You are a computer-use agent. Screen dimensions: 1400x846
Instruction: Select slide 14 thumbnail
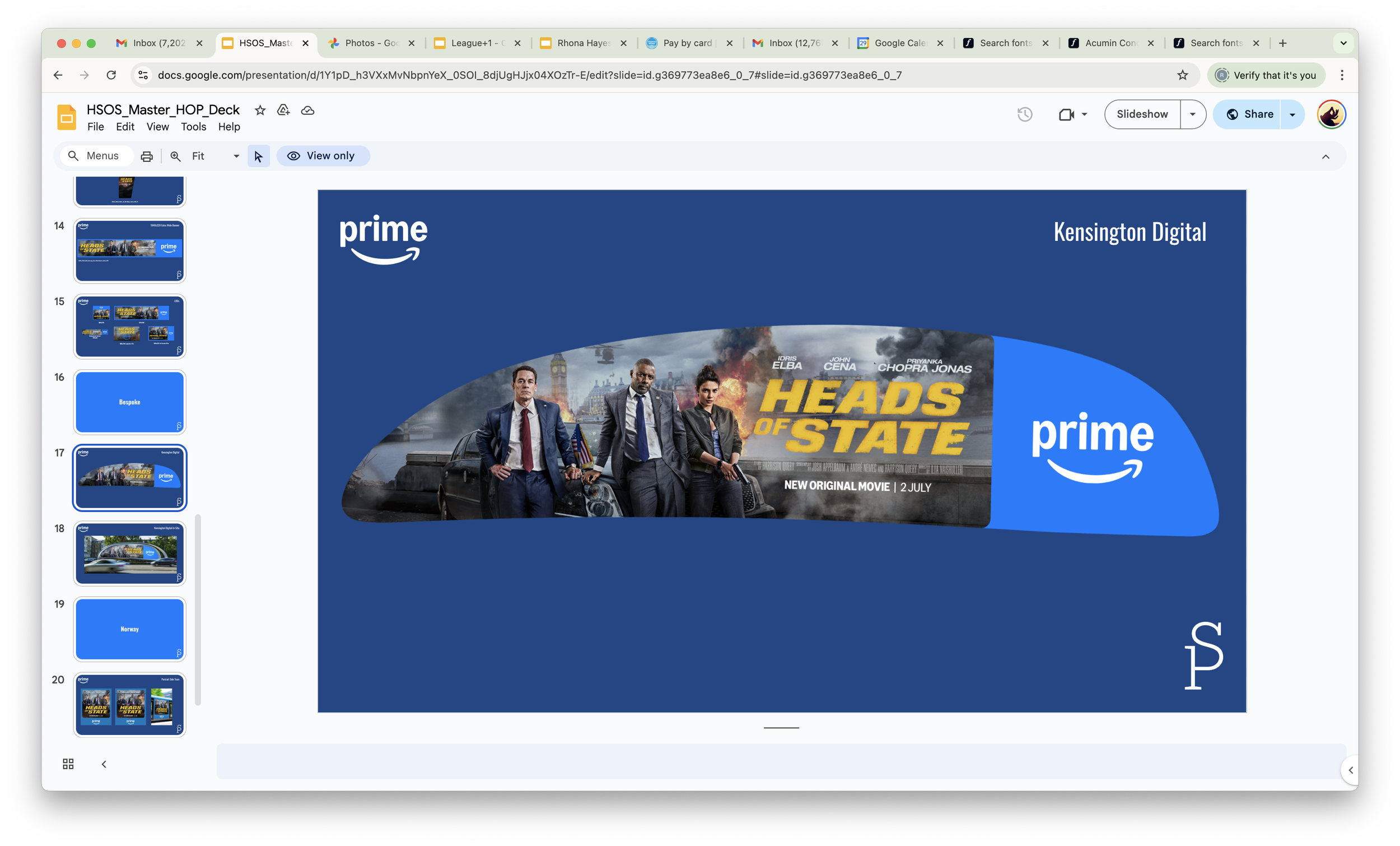click(129, 251)
